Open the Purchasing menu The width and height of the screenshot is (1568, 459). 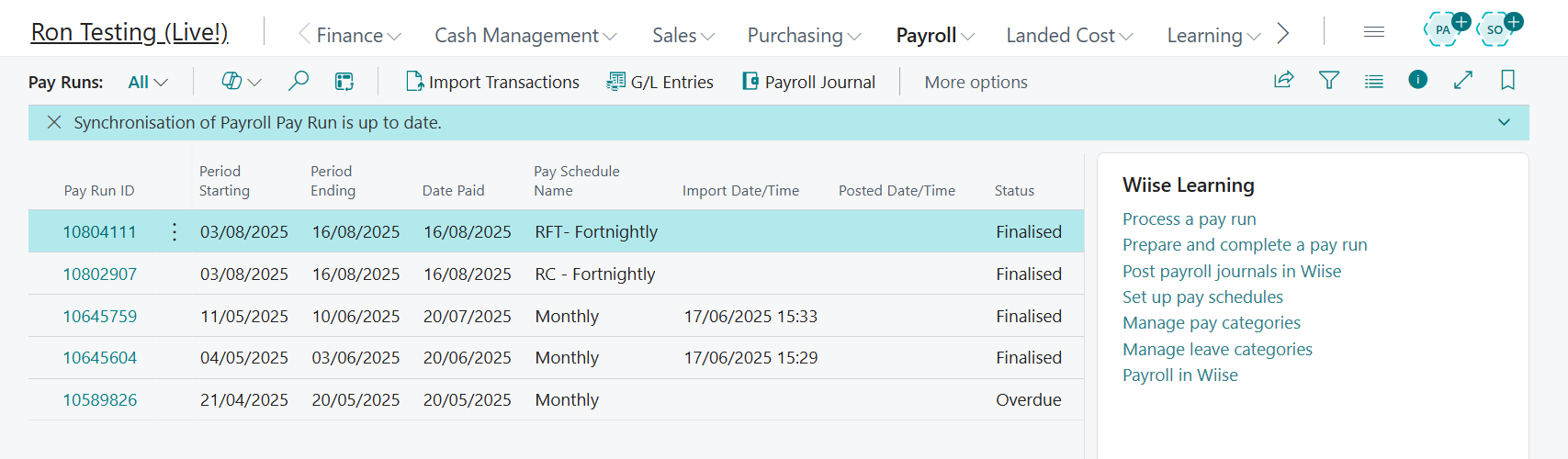pos(804,35)
